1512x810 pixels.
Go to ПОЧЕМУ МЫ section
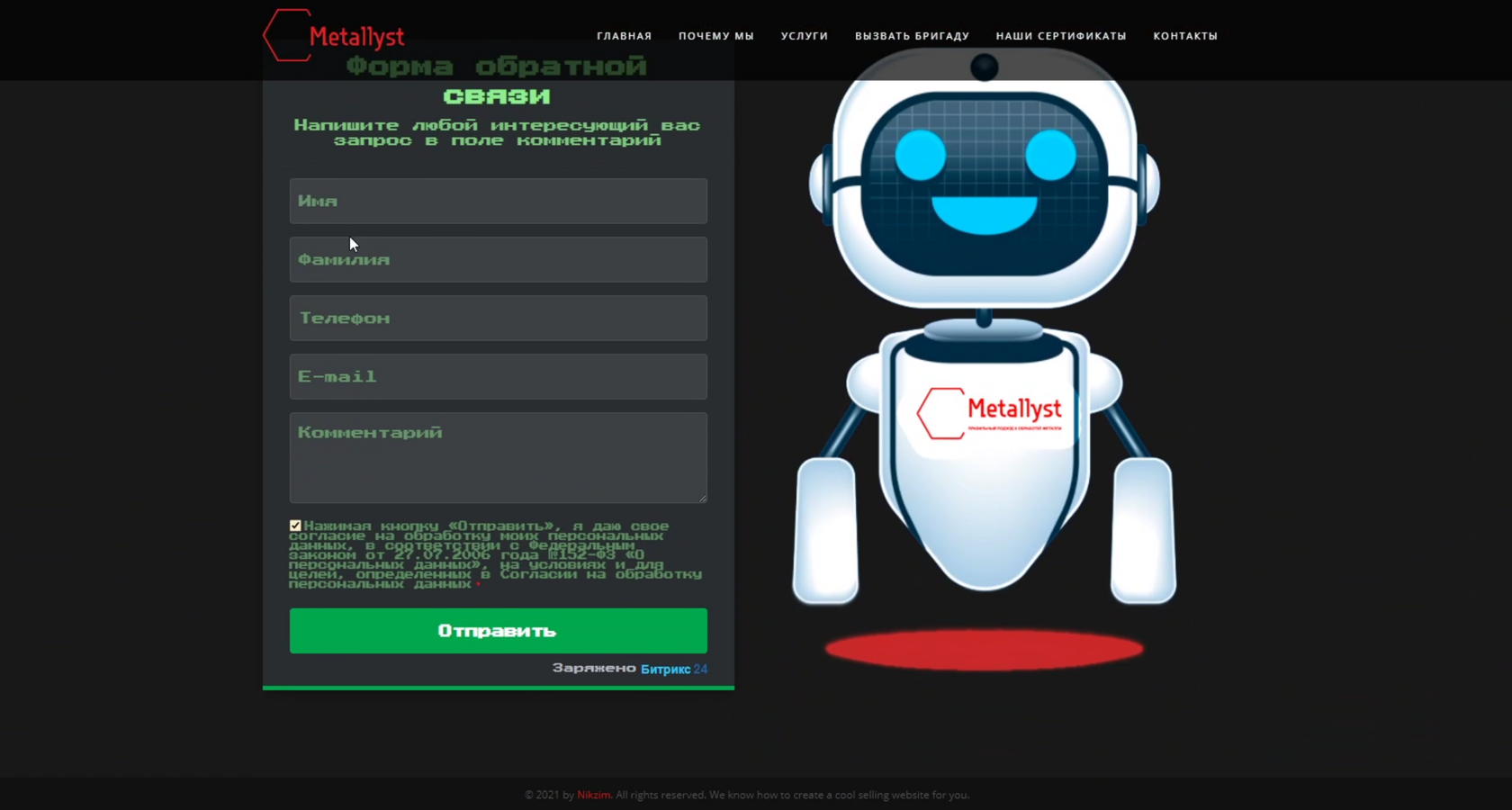coord(716,36)
